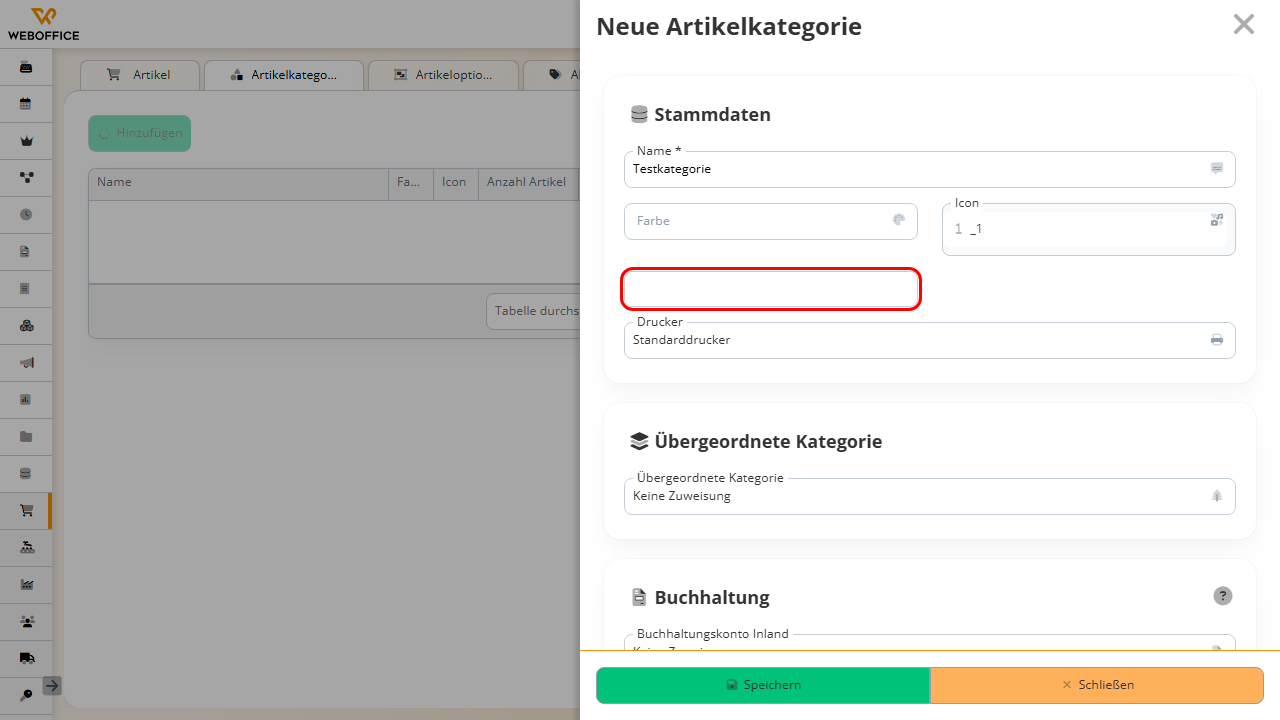Open the inbox drawer icon in sidebar
1280x720 pixels.
pyautogui.click(x=26, y=67)
